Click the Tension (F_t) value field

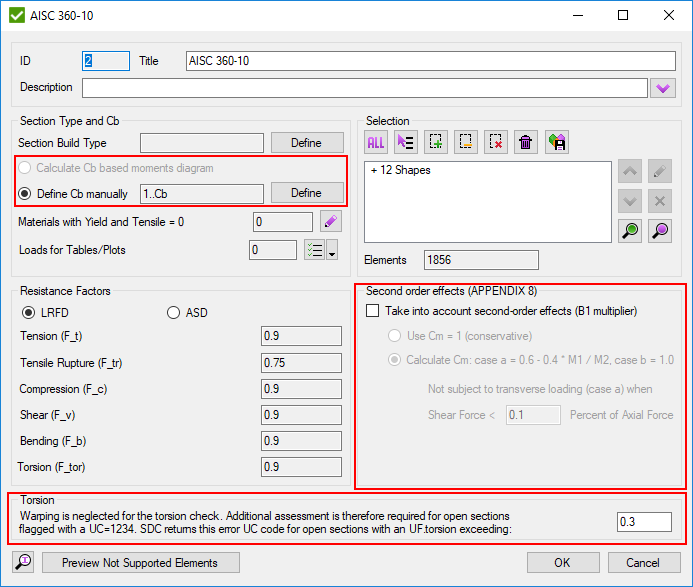pos(301,336)
